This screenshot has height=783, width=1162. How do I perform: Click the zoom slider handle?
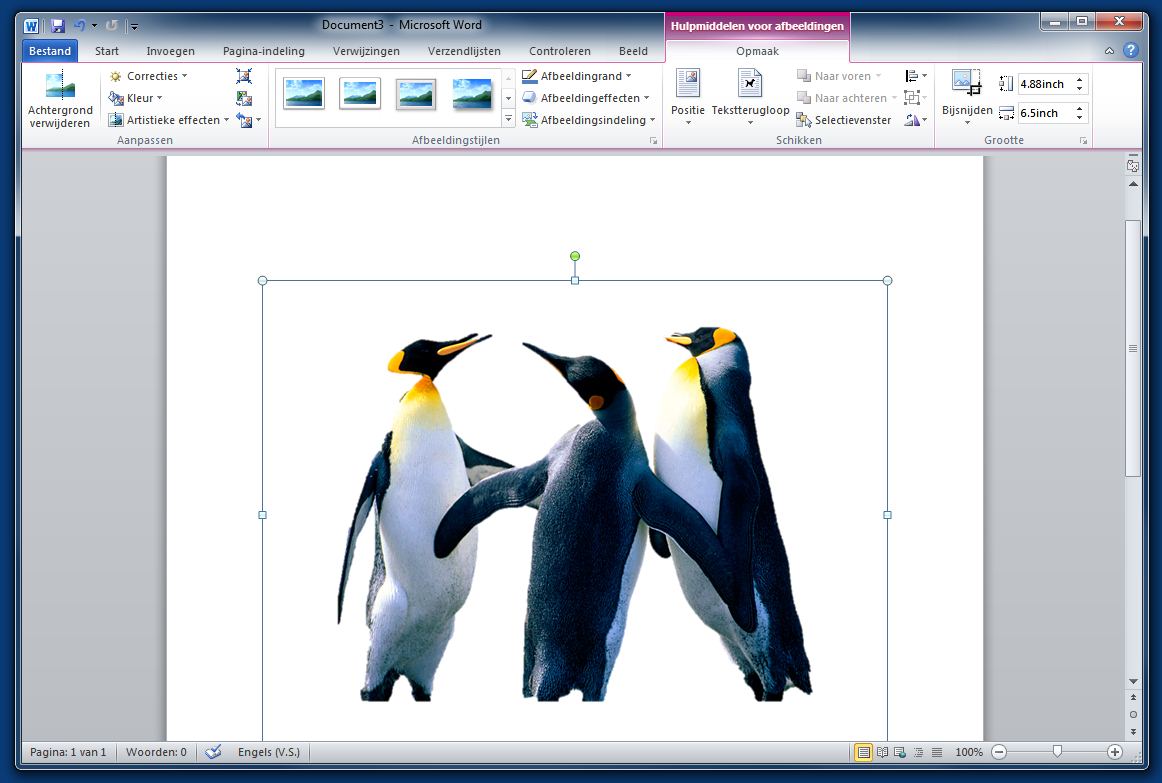click(x=1057, y=752)
